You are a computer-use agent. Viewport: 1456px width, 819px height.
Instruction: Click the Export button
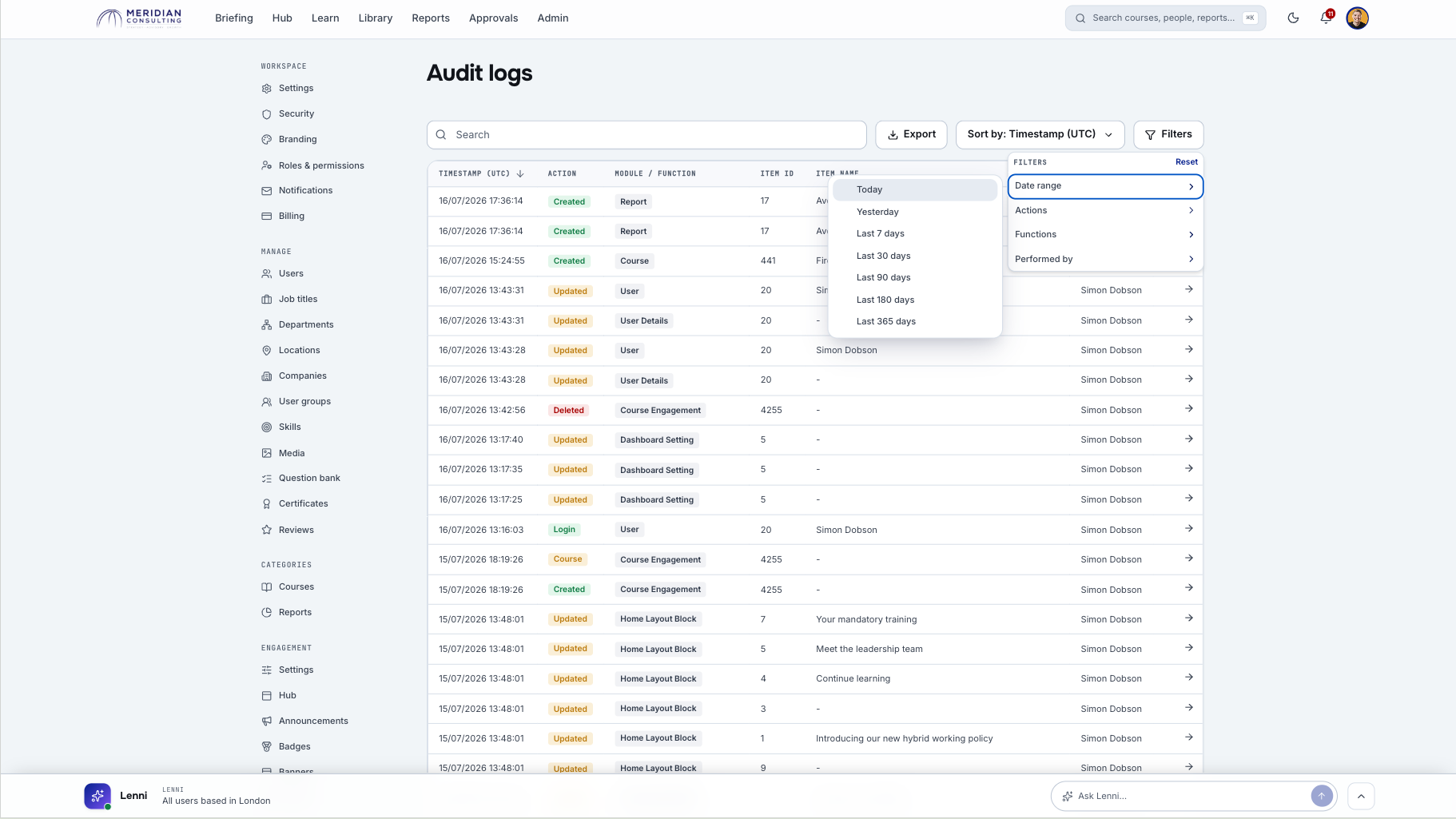coord(912,134)
